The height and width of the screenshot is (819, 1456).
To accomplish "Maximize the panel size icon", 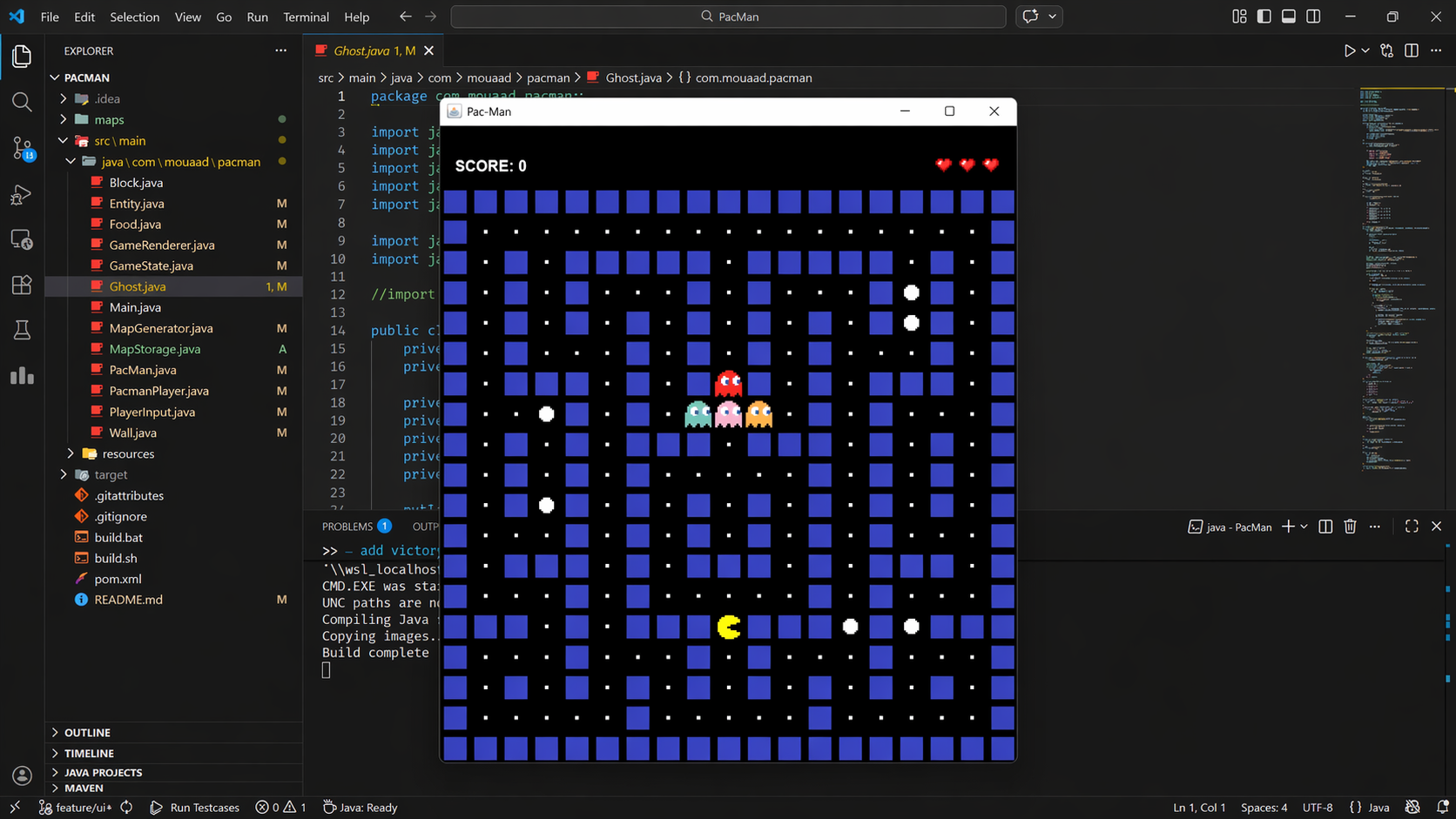I will [x=1412, y=527].
